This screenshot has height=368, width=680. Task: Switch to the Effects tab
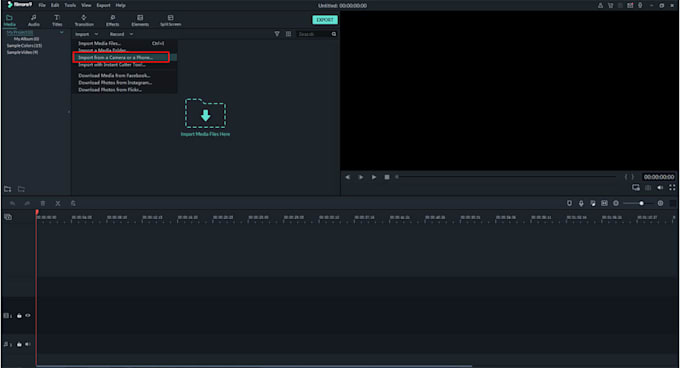click(112, 20)
